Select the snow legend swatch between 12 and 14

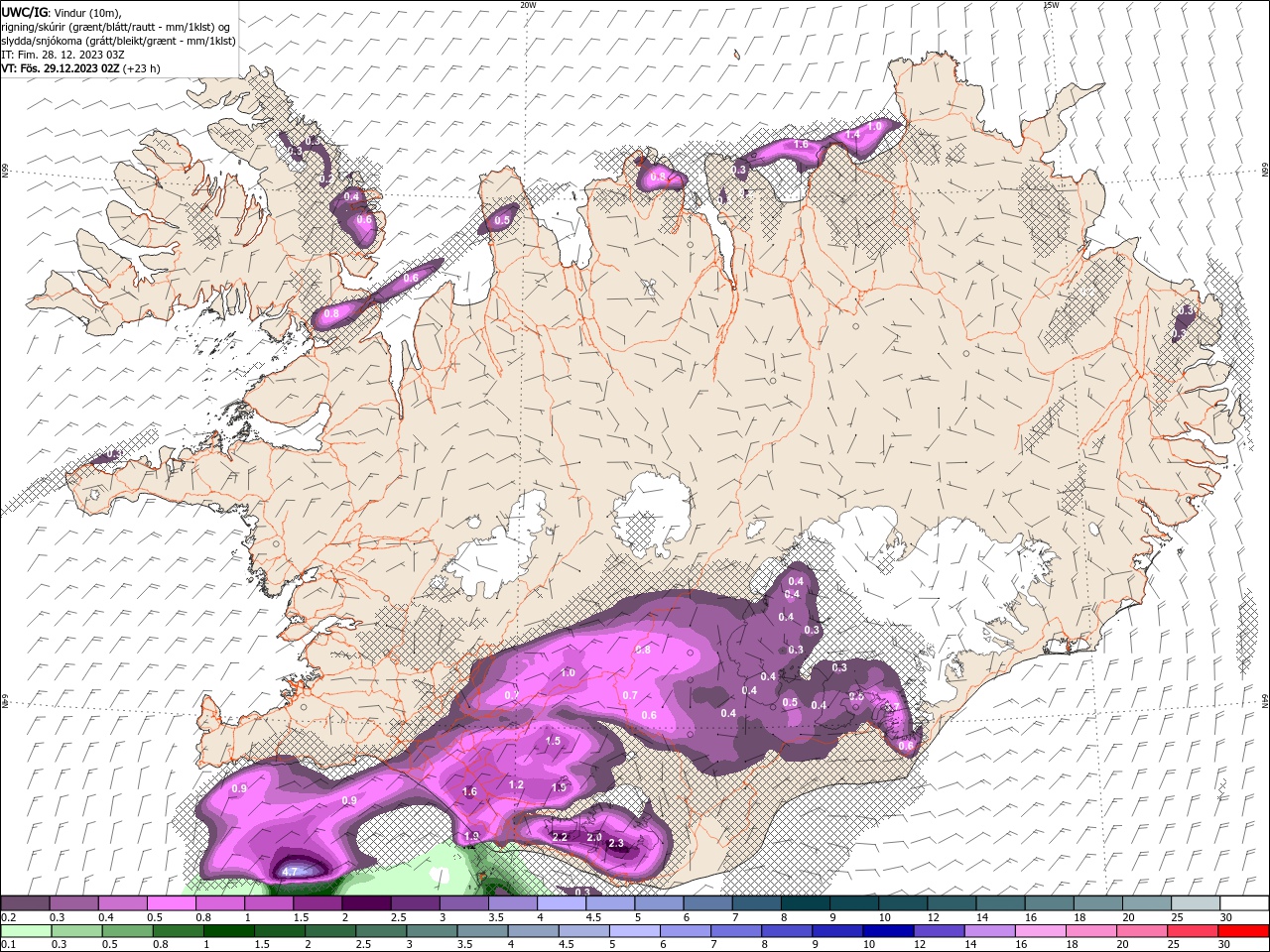click(x=952, y=903)
